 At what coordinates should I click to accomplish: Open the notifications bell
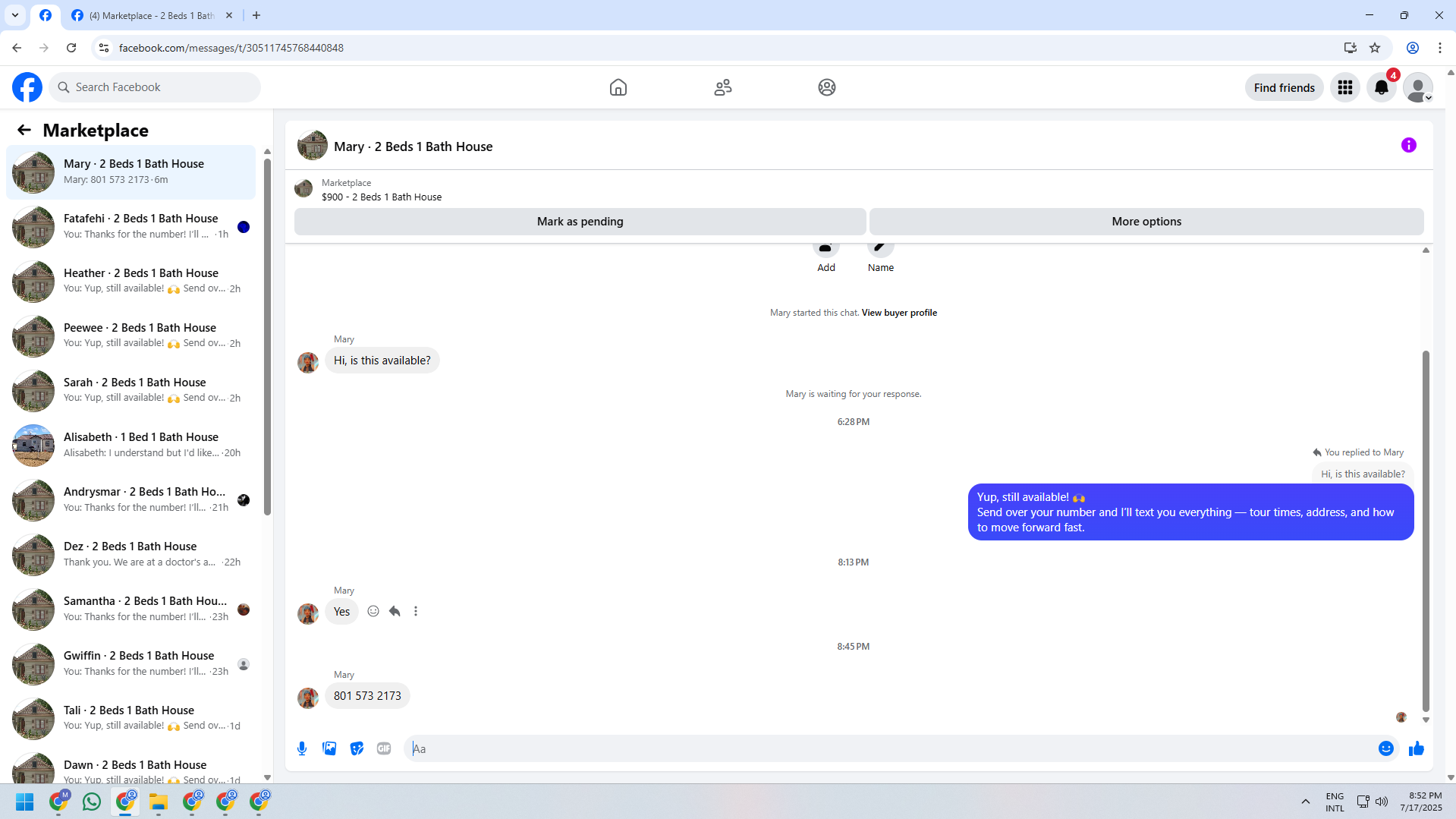pyautogui.click(x=1382, y=87)
